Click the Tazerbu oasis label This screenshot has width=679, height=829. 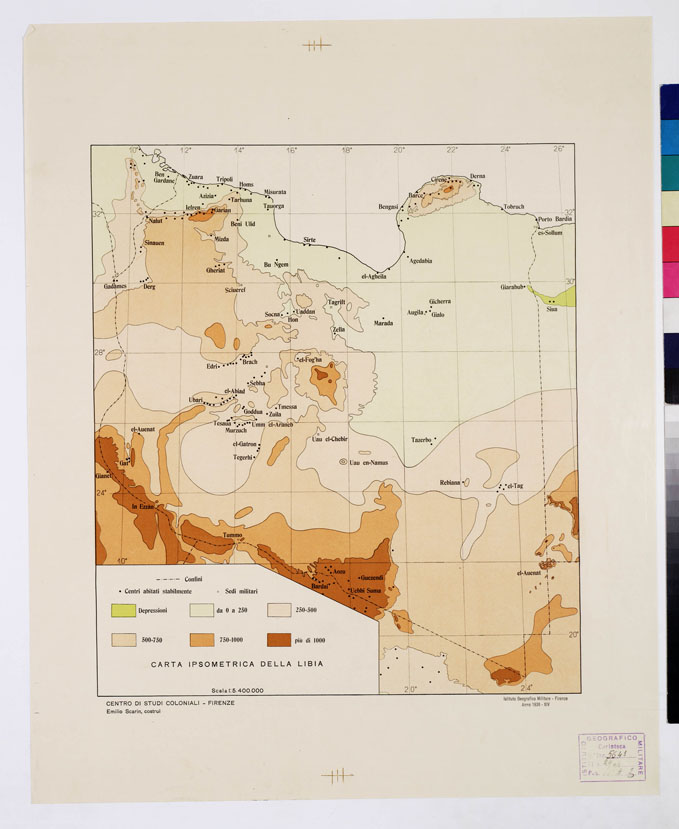click(421, 440)
